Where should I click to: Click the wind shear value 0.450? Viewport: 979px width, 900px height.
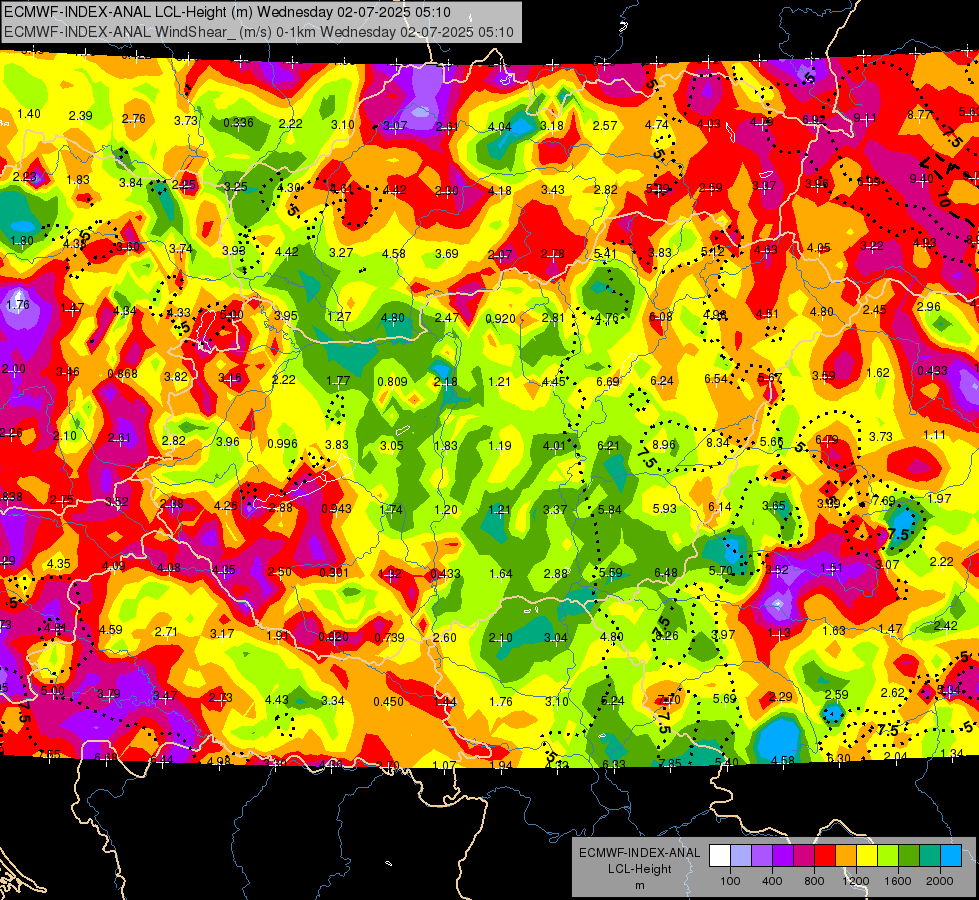coord(388,702)
